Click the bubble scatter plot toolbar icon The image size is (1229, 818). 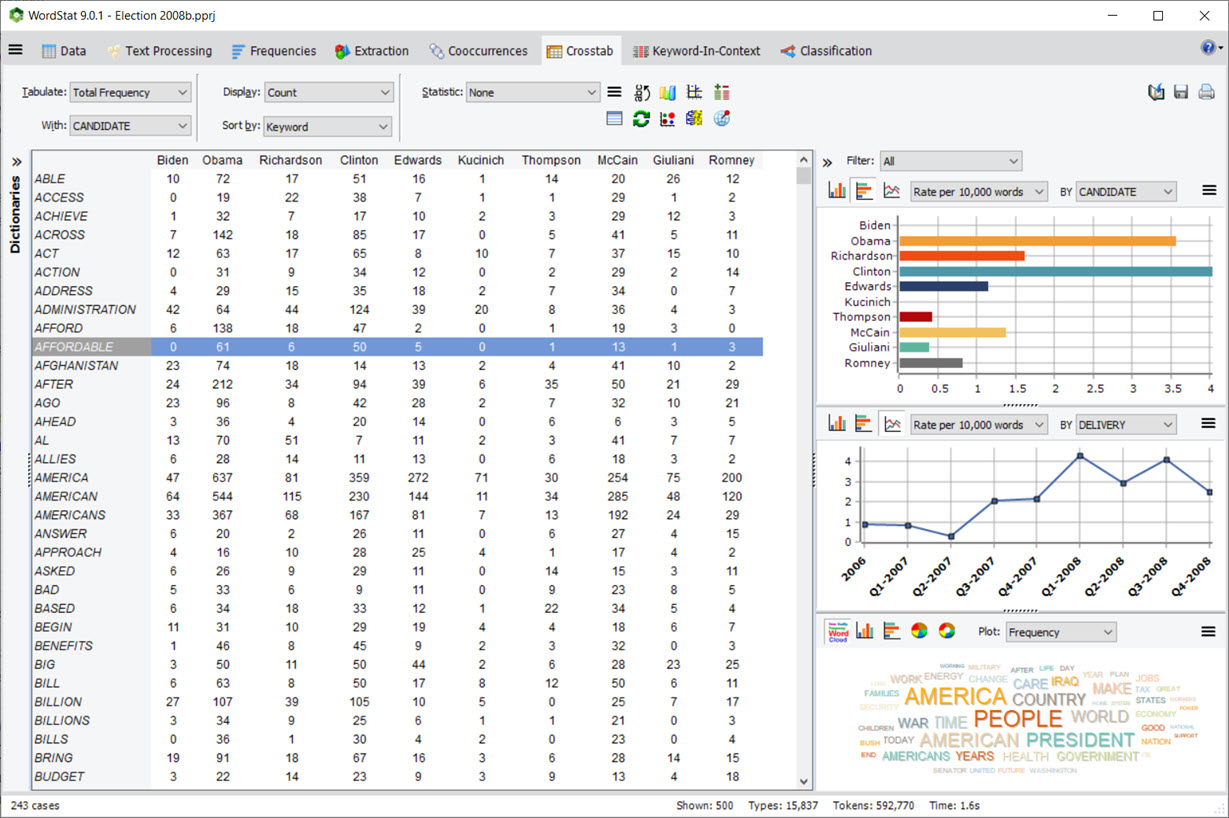click(667, 119)
